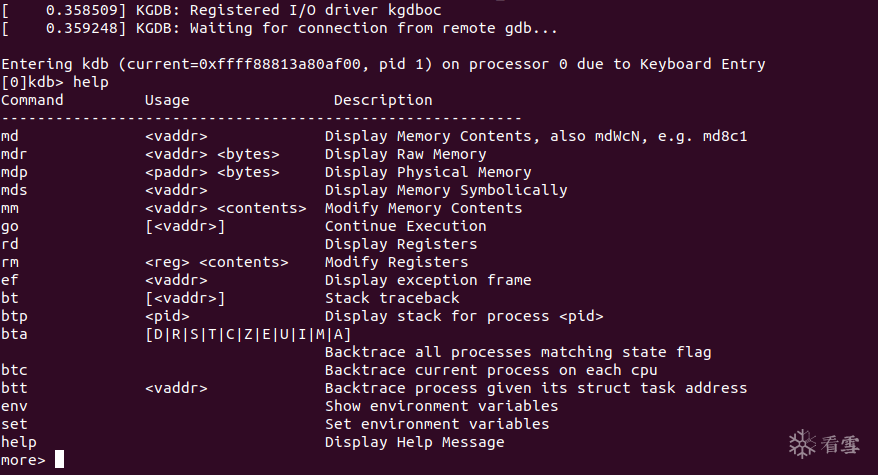Click the "mdp" command entry
This screenshot has width=878, height=475.
[x=14, y=172]
